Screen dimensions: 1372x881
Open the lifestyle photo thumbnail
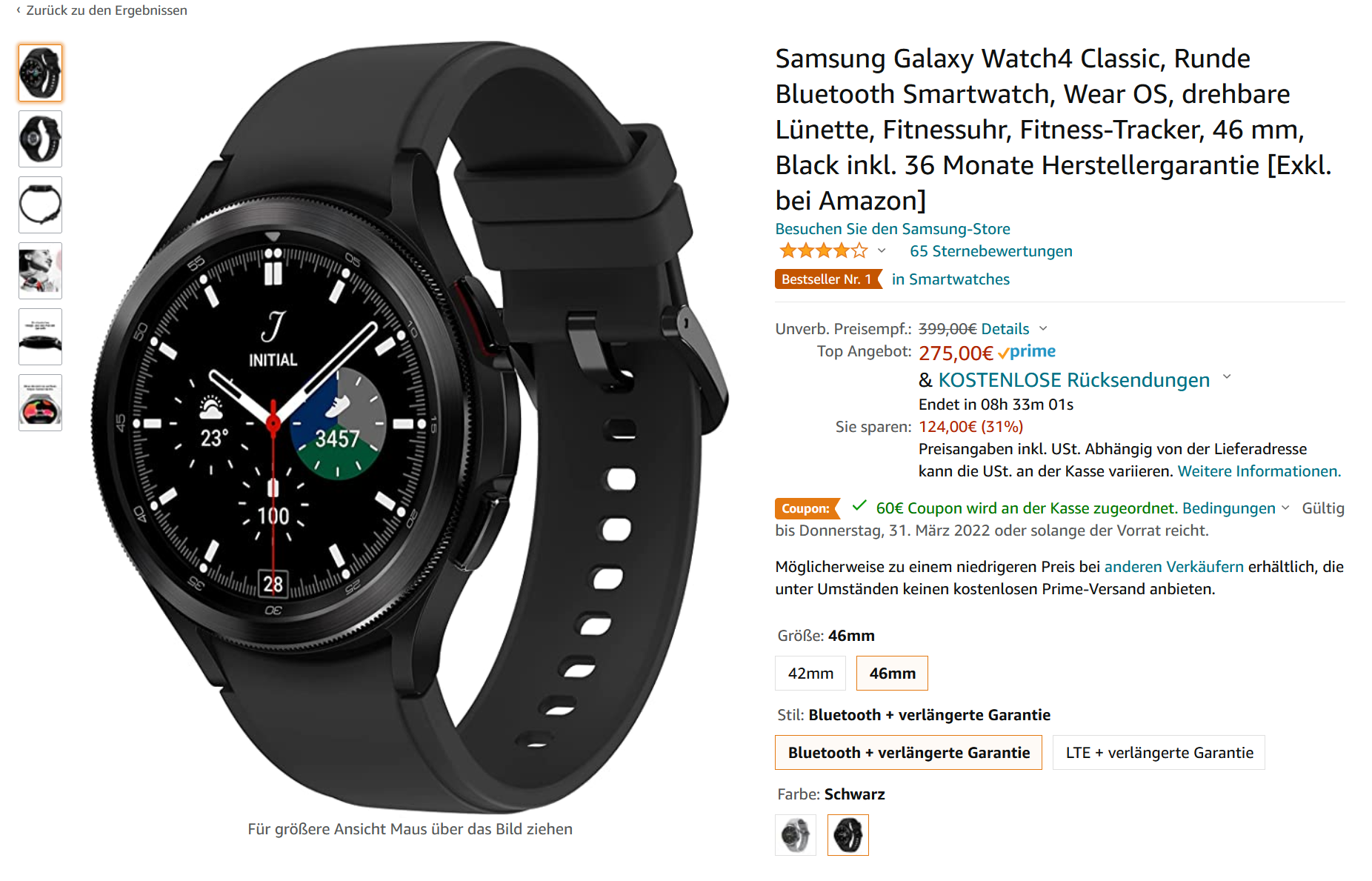tap(40, 270)
